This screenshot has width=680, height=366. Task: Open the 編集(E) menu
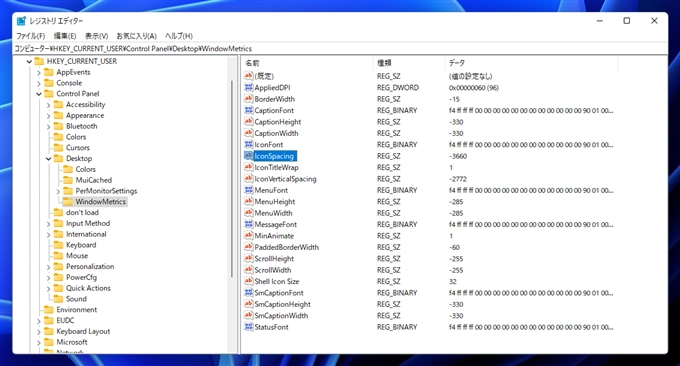click(x=65, y=36)
